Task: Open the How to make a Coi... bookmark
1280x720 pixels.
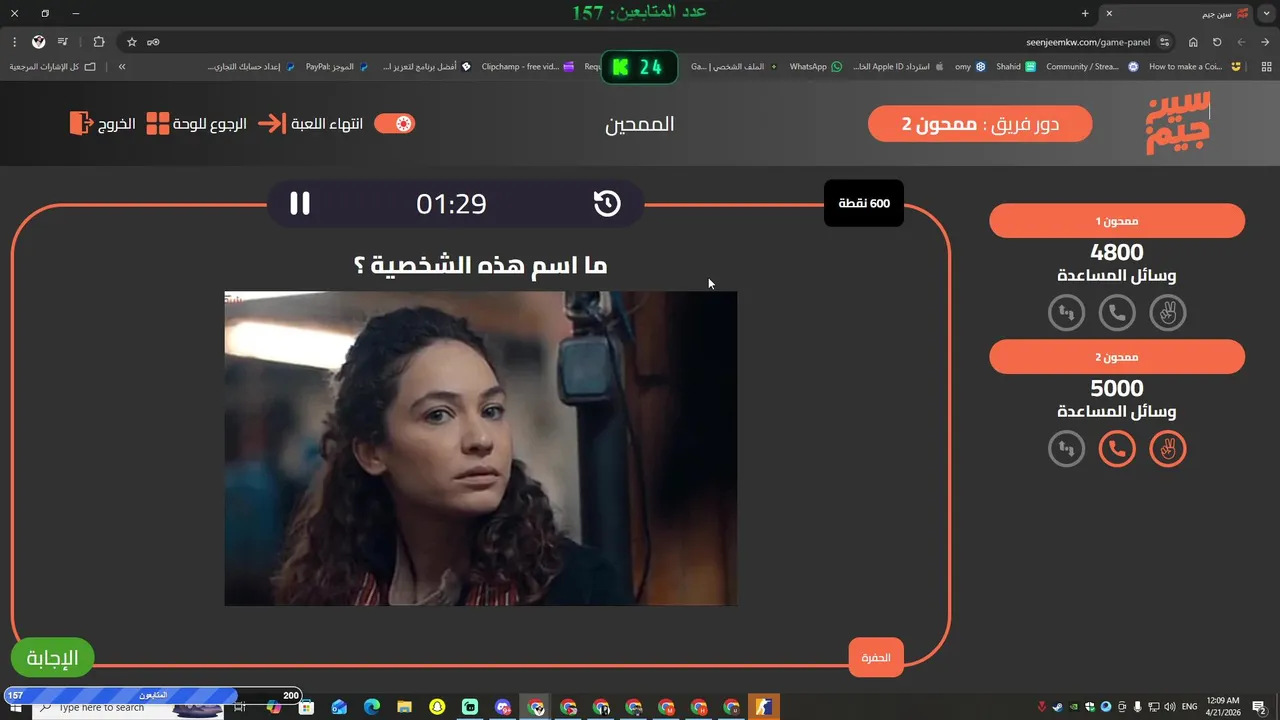Action: [1195, 67]
